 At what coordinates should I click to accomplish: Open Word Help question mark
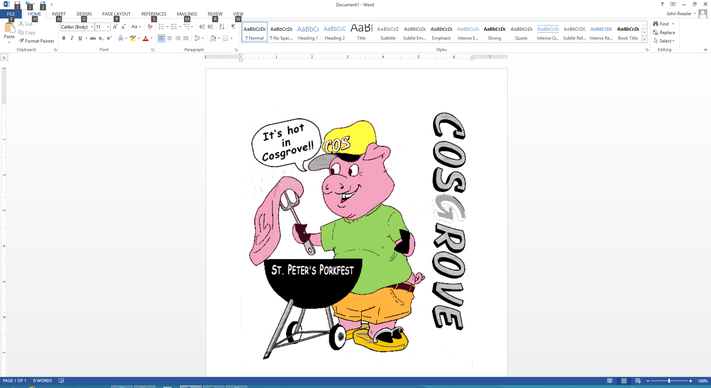tap(662, 4)
